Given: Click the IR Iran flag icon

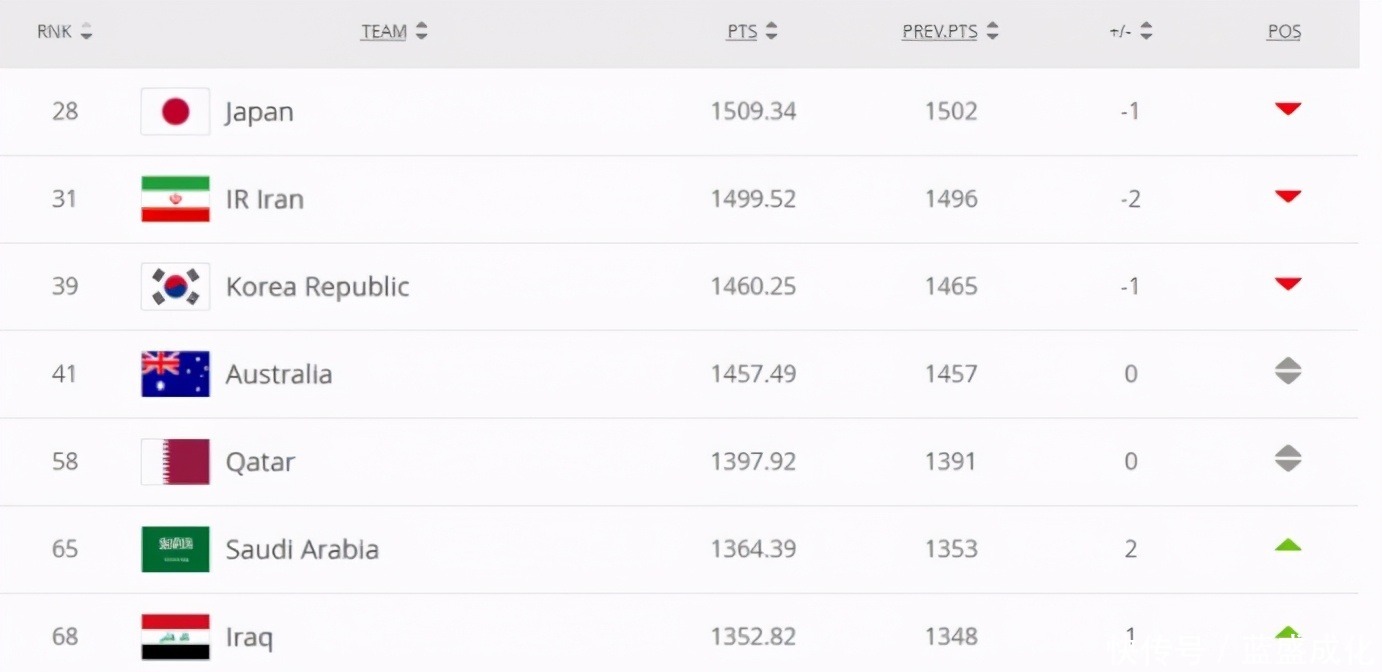Looking at the screenshot, I should pyautogui.click(x=175, y=199).
